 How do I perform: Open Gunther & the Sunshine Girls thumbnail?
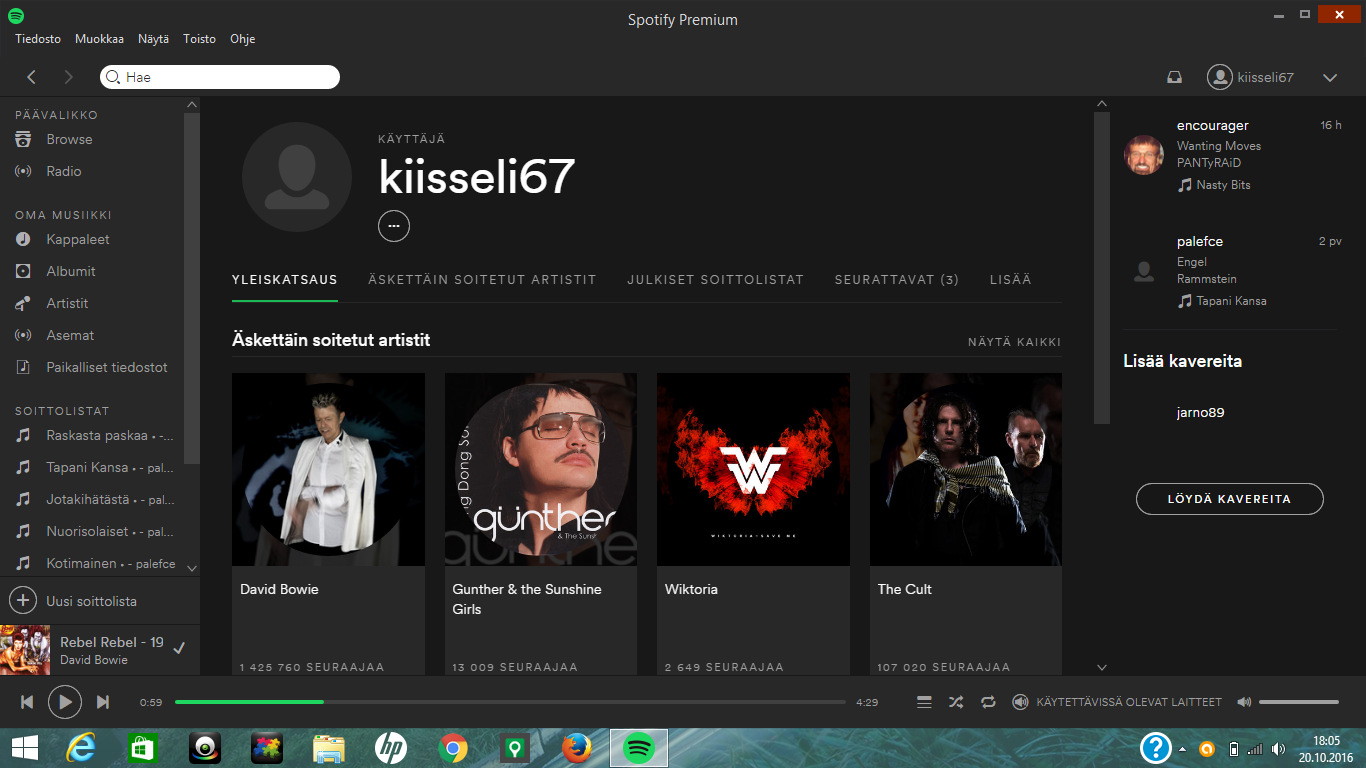pyautogui.click(x=541, y=470)
